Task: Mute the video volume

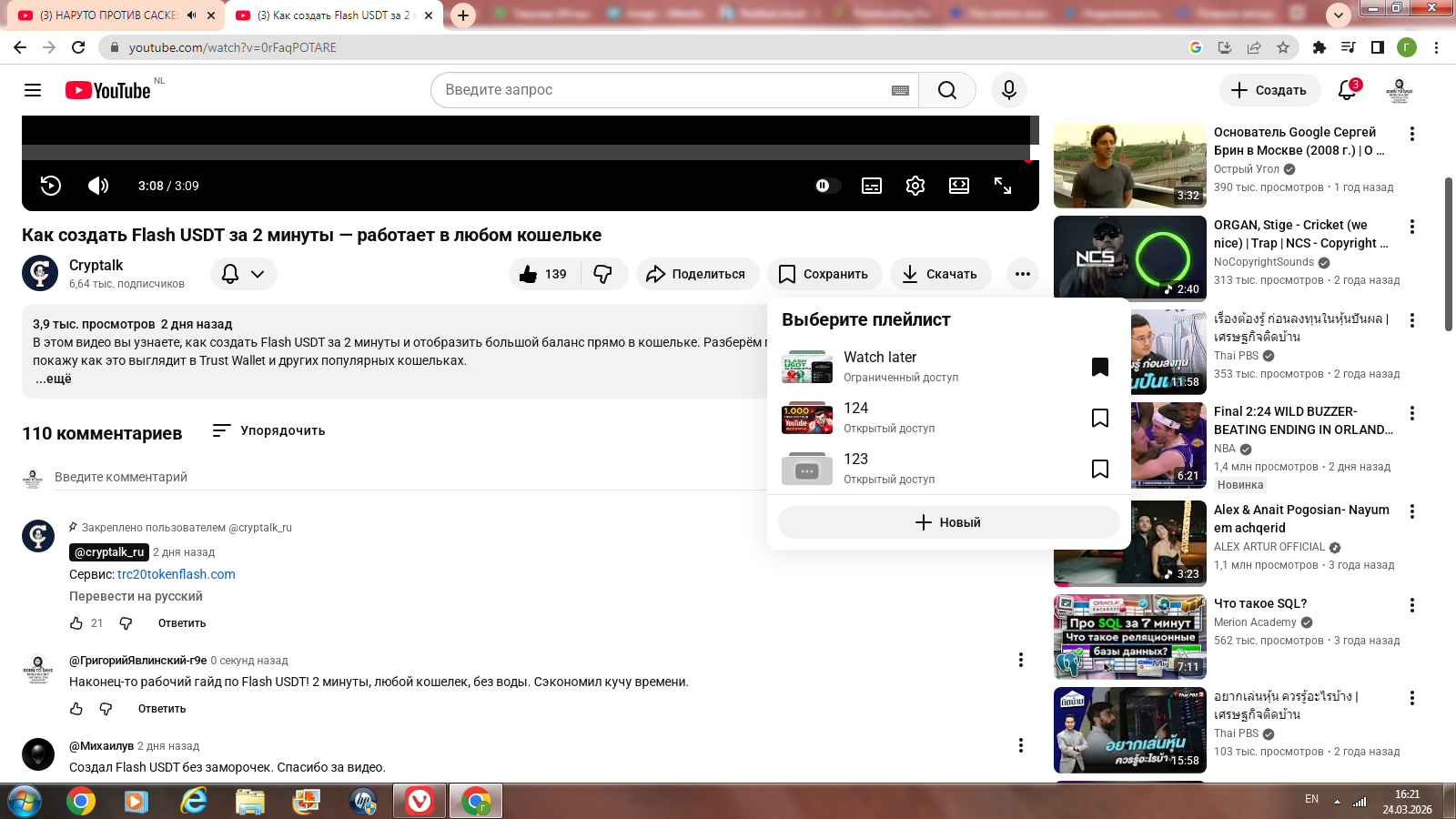Action: coord(98,186)
